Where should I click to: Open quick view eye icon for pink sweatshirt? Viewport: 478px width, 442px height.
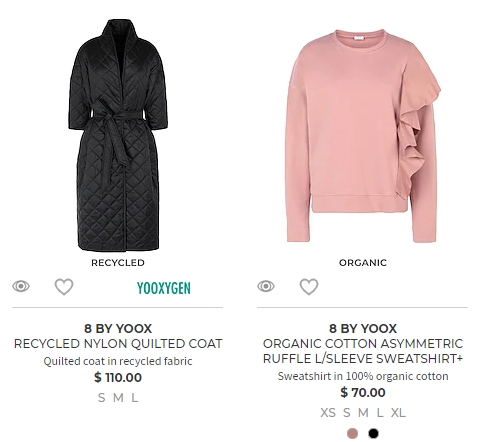266,286
